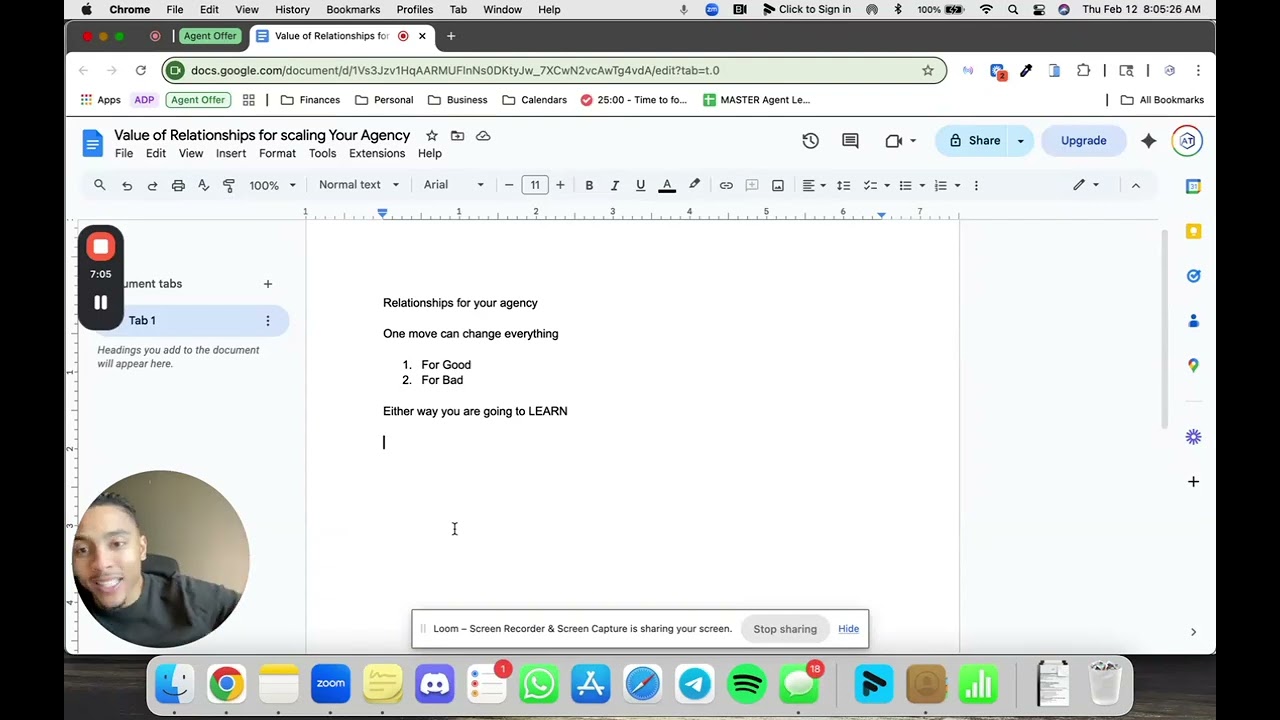Open Google Maps side panel icon
Image resolution: width=1280 pixels, height=720 pixels.
pyautogui.click(x=1193, y=366)
